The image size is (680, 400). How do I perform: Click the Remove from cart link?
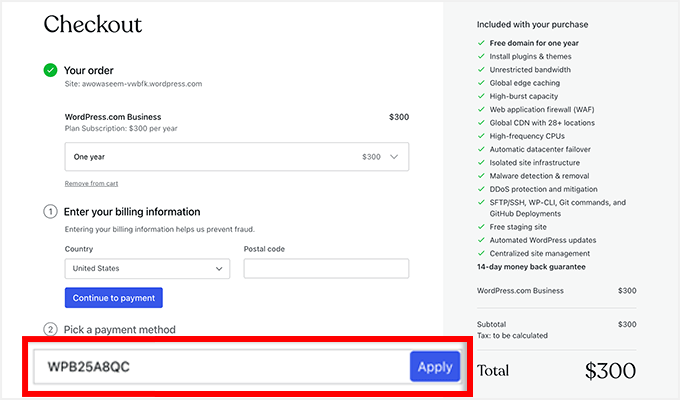(90, 184)
